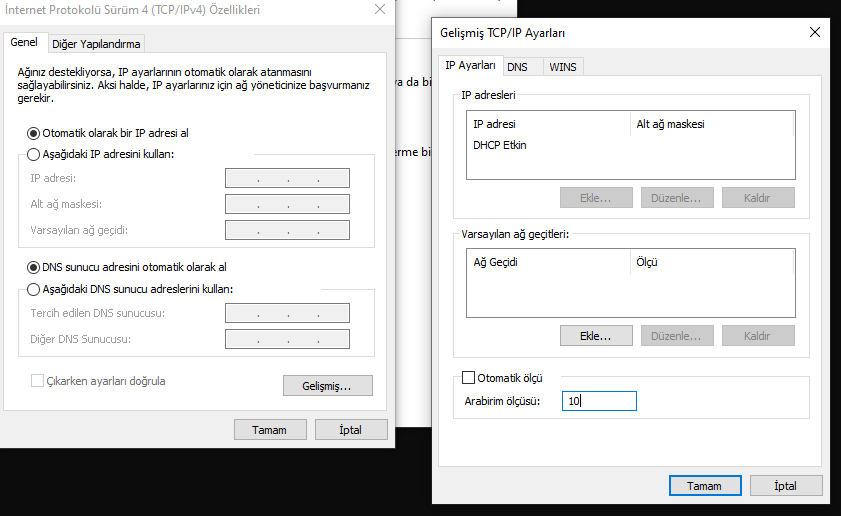Click the 'Tercih edilen DNS sunucusu' field
The width and height of the screenshot is (841, 516).
coord(287,313)
